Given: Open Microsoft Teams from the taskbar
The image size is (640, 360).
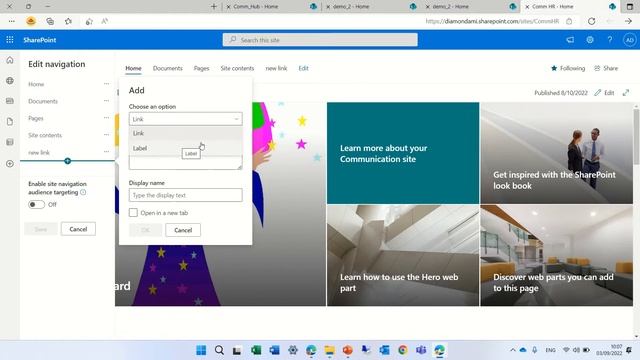Looking at the screenshot, I should (421, 350).
